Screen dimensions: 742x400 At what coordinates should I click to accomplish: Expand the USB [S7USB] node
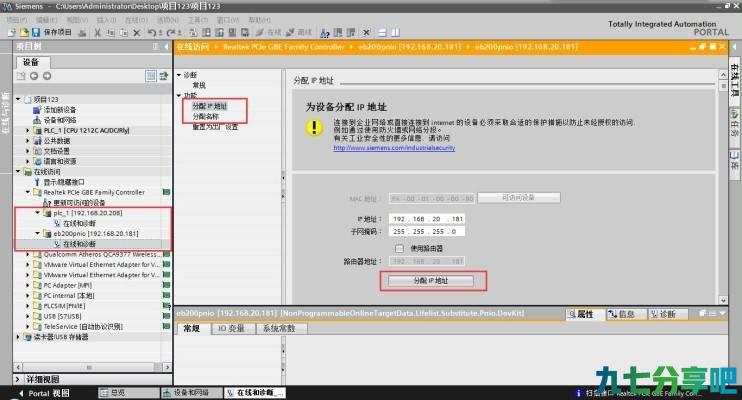27,316
